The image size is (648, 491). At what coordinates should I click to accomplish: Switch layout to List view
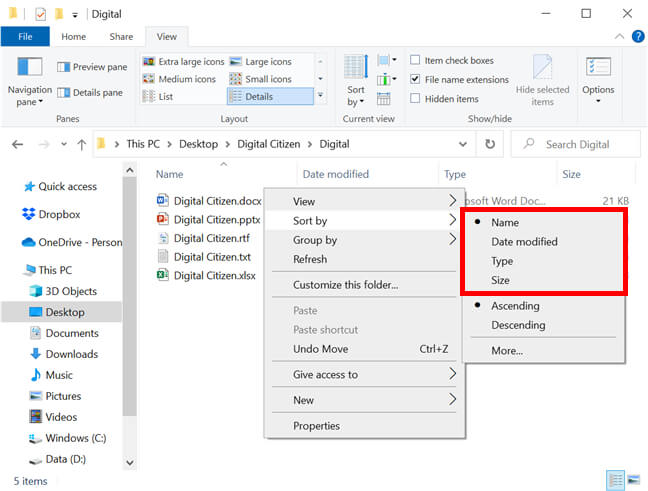tap(158, 97)
